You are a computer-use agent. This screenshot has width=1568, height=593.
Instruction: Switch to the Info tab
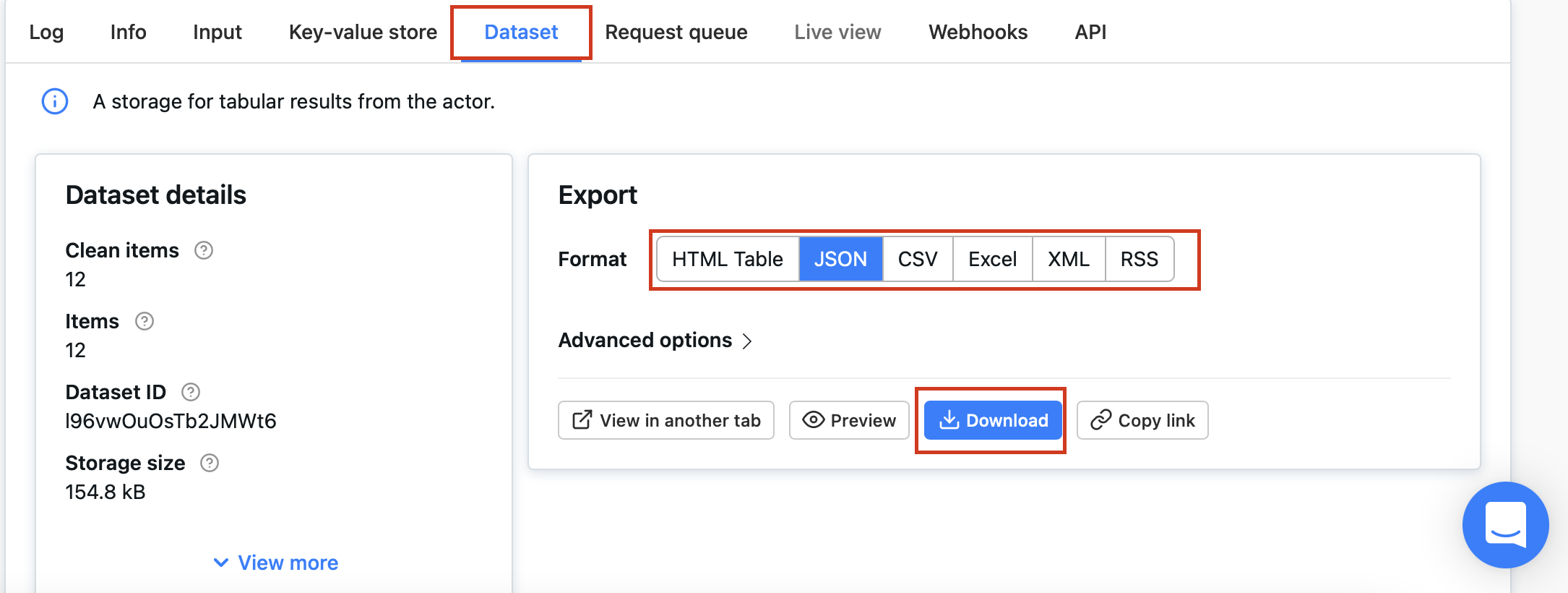(x=128, y=32)
